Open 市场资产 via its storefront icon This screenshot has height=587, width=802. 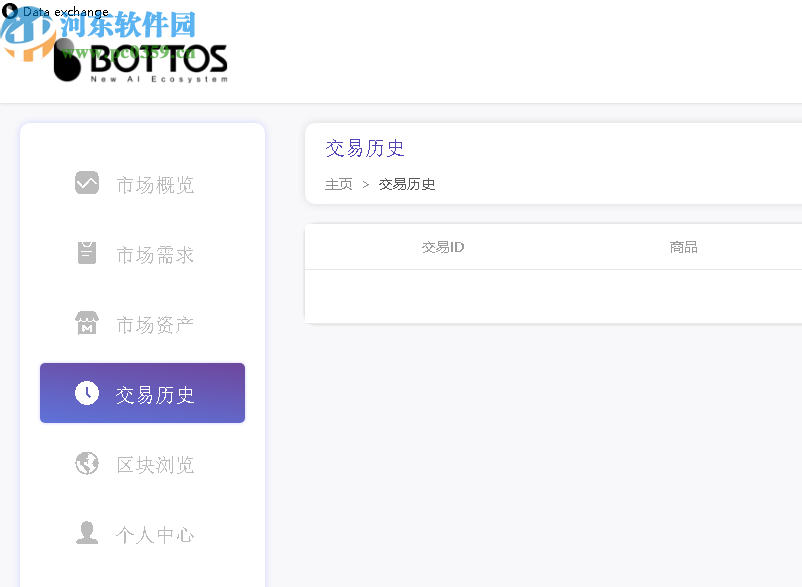tap(86, 323)
